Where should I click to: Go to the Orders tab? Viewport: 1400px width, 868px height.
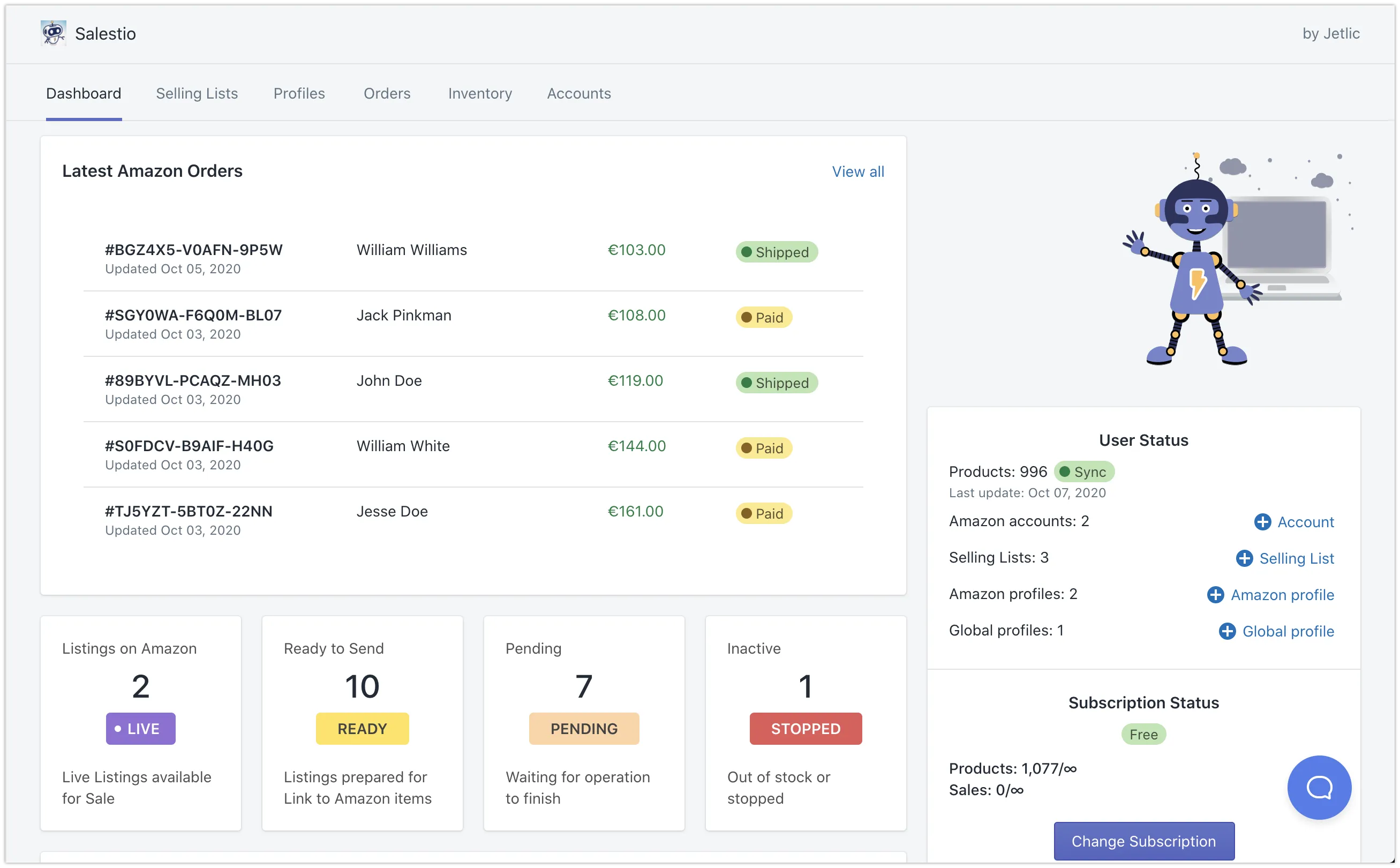[x=387, y=94]
